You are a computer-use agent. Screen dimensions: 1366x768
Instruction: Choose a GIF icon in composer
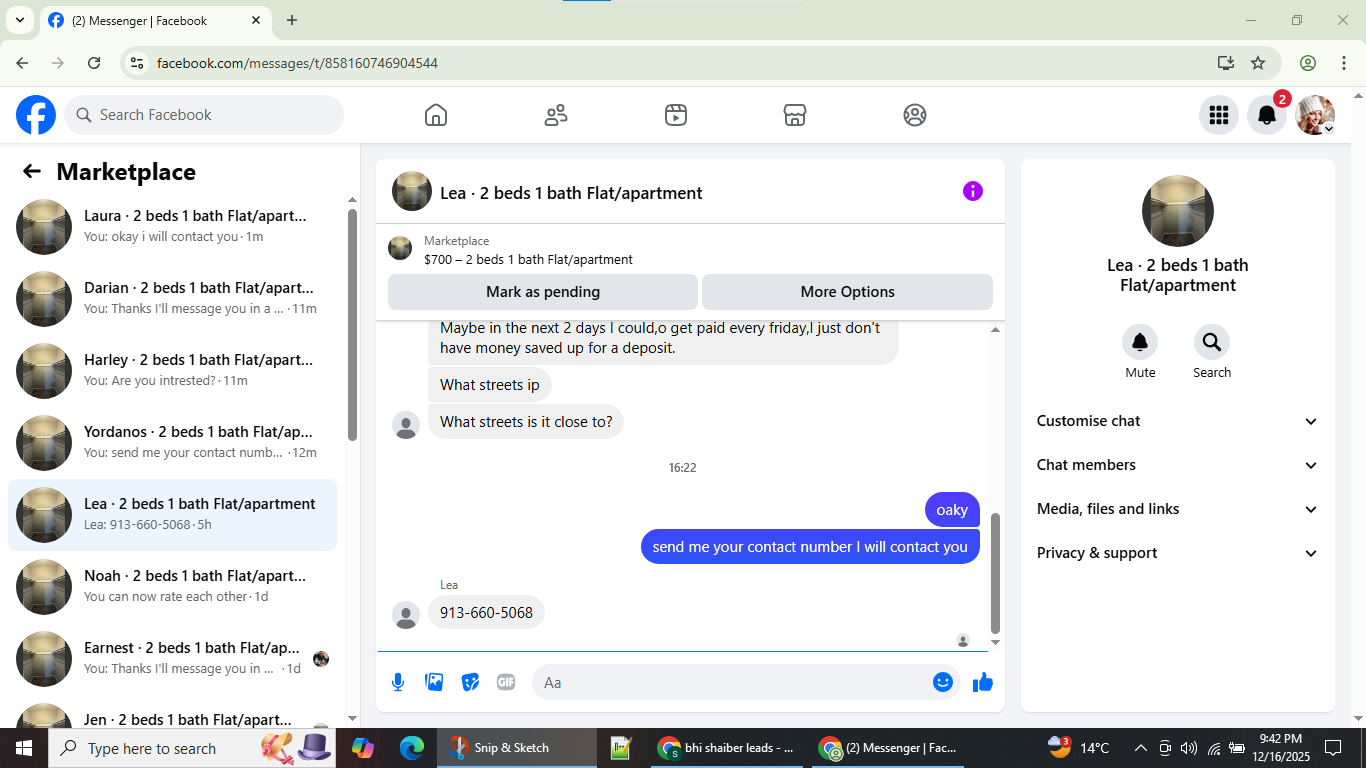tap(506, 682)
